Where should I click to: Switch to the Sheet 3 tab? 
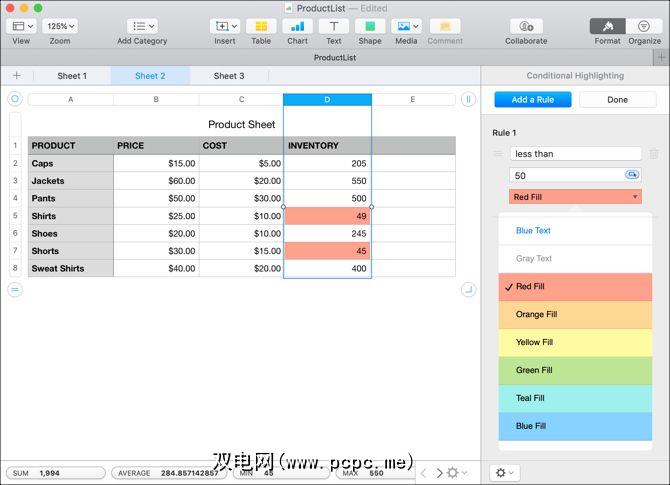point(228,76)
